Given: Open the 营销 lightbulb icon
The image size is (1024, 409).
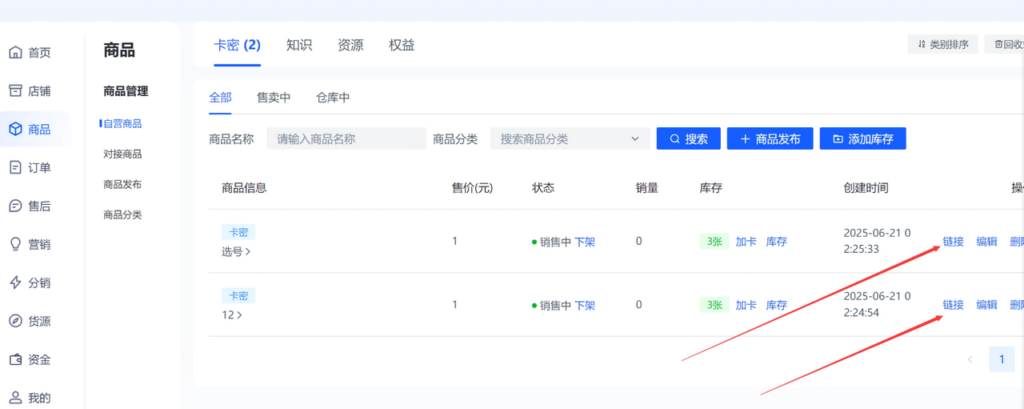Looking at the screenshot, I should pos(15,244).
